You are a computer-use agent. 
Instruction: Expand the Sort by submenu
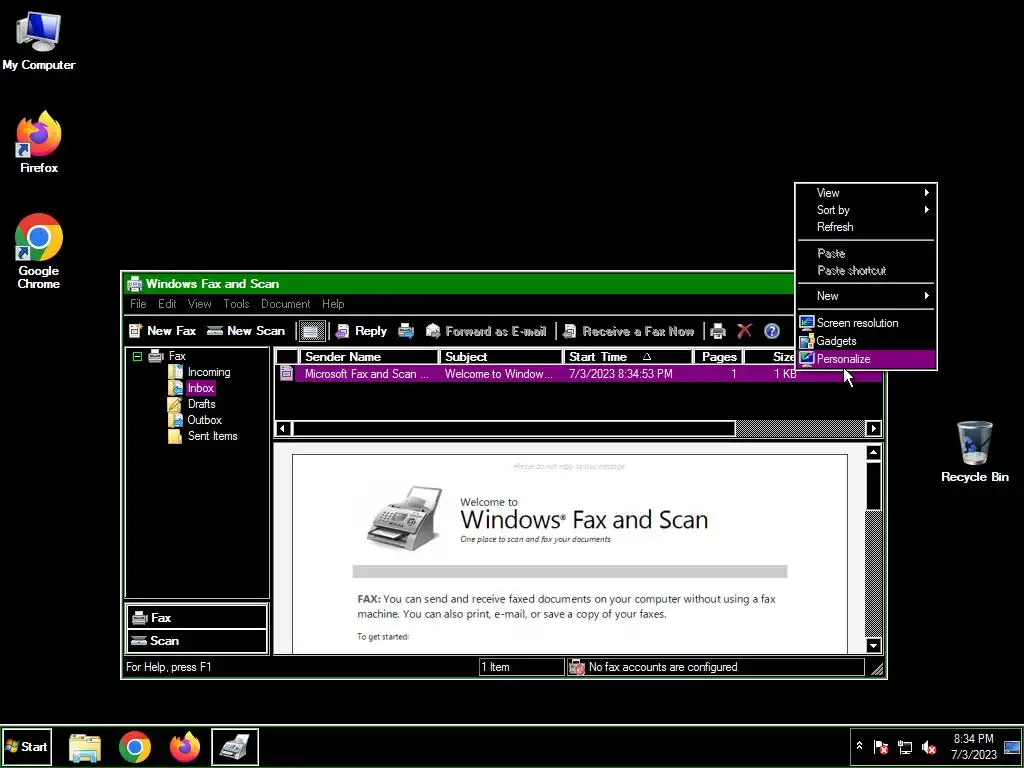[x=866, y=210]
